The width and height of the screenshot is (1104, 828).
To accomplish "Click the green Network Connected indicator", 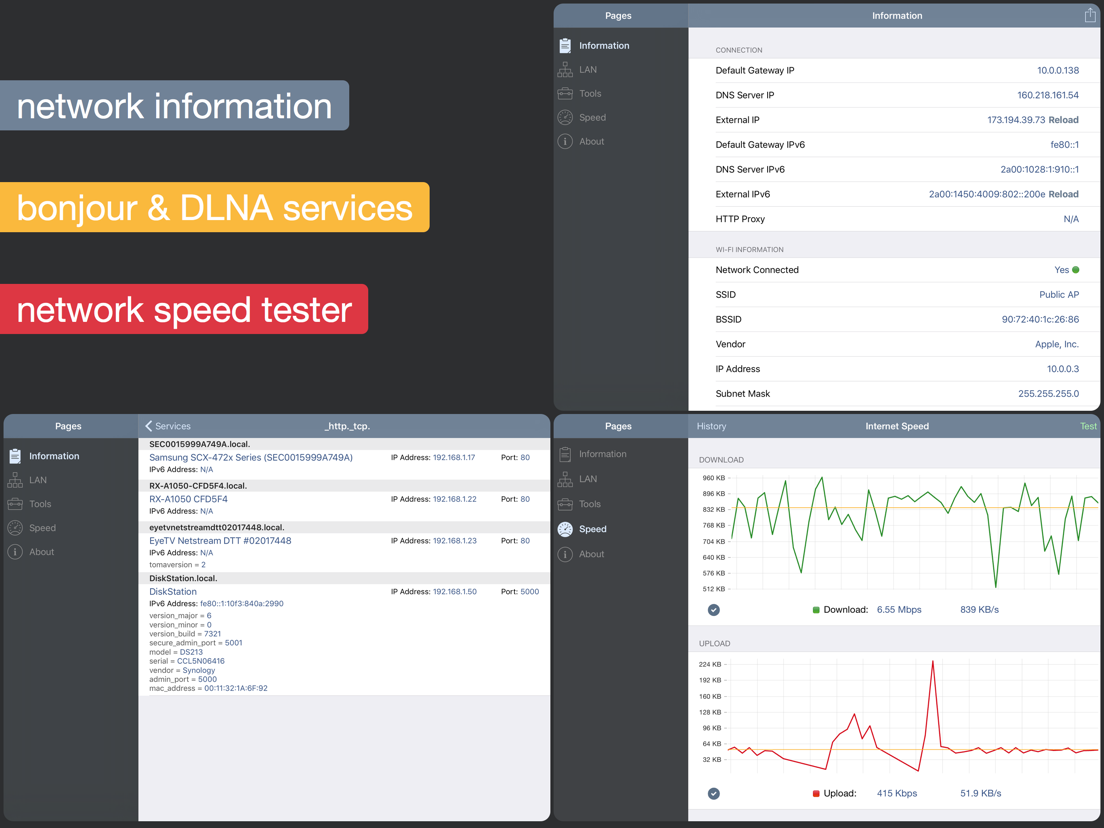I will coord(1075,270).
